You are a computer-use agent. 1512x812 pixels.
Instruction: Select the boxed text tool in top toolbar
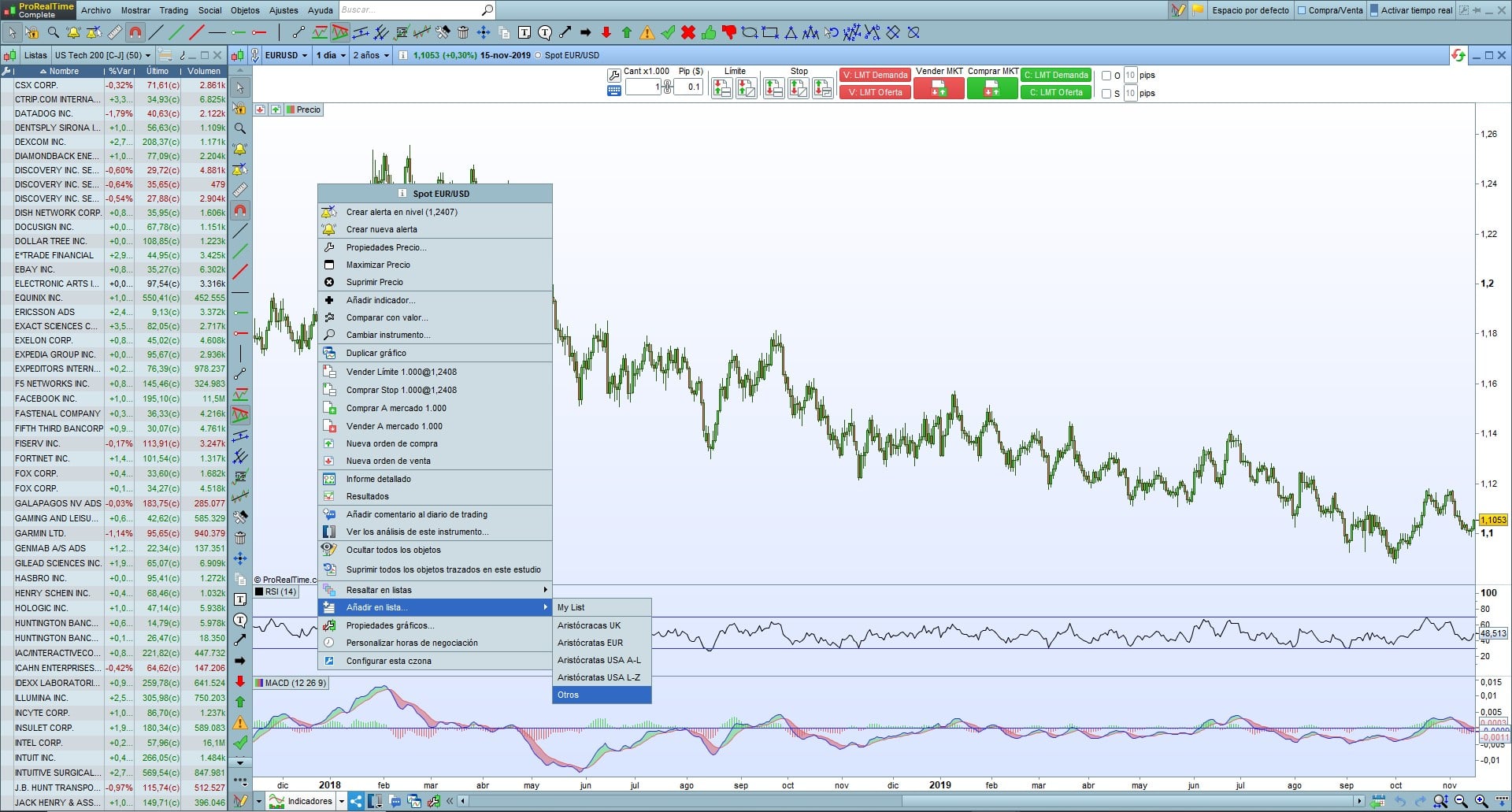tap(524, 32)
